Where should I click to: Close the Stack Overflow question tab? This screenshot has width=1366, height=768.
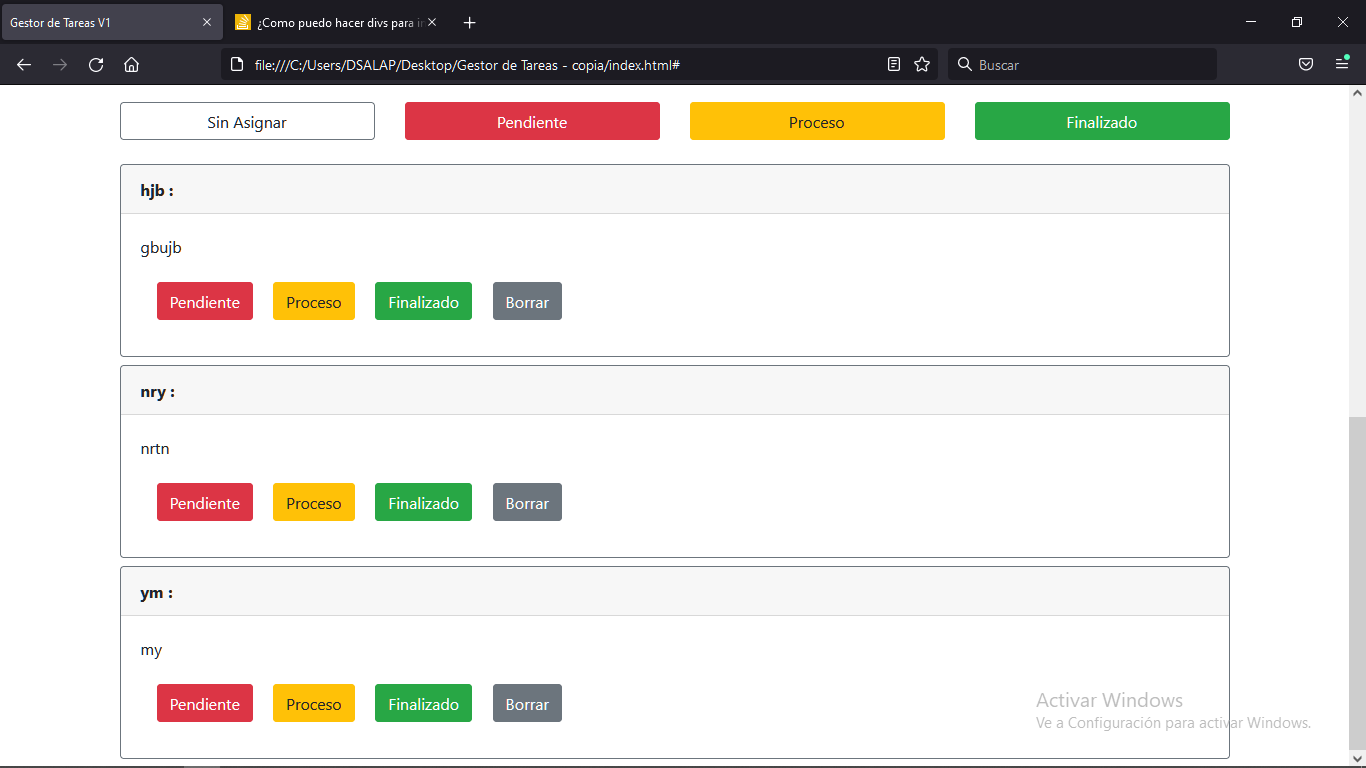tap(432, 22)
